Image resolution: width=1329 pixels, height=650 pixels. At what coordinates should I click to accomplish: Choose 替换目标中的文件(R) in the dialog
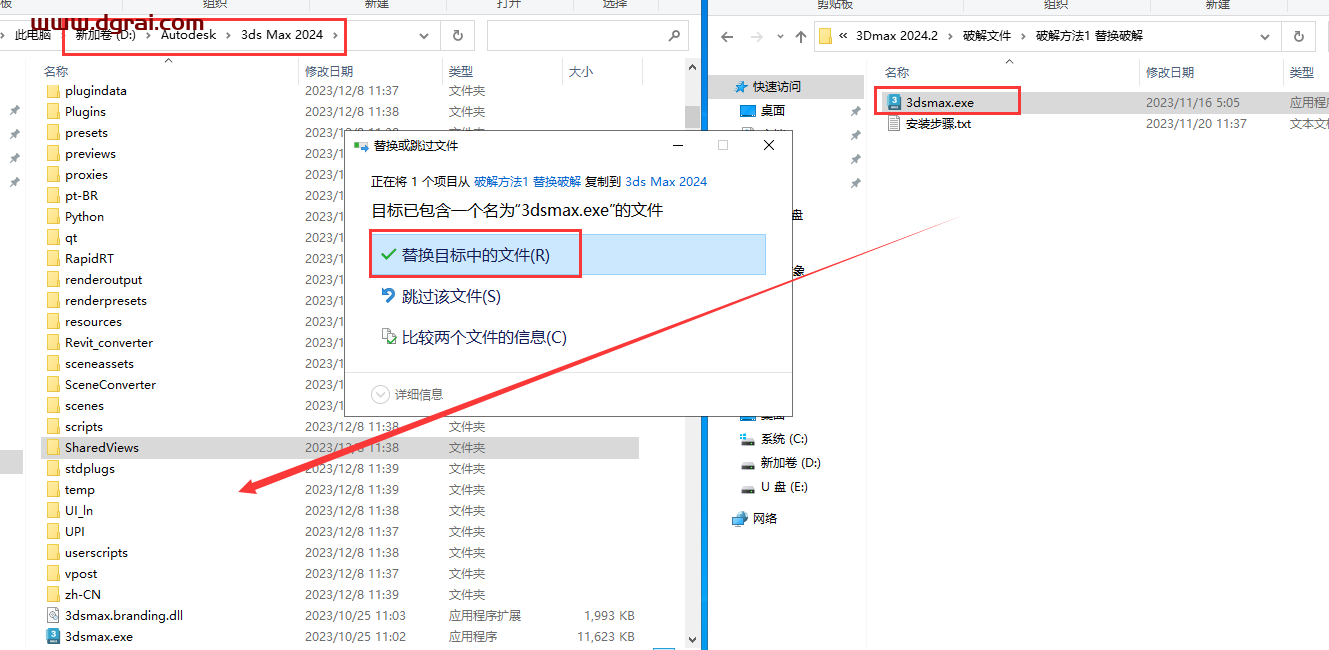568,255
